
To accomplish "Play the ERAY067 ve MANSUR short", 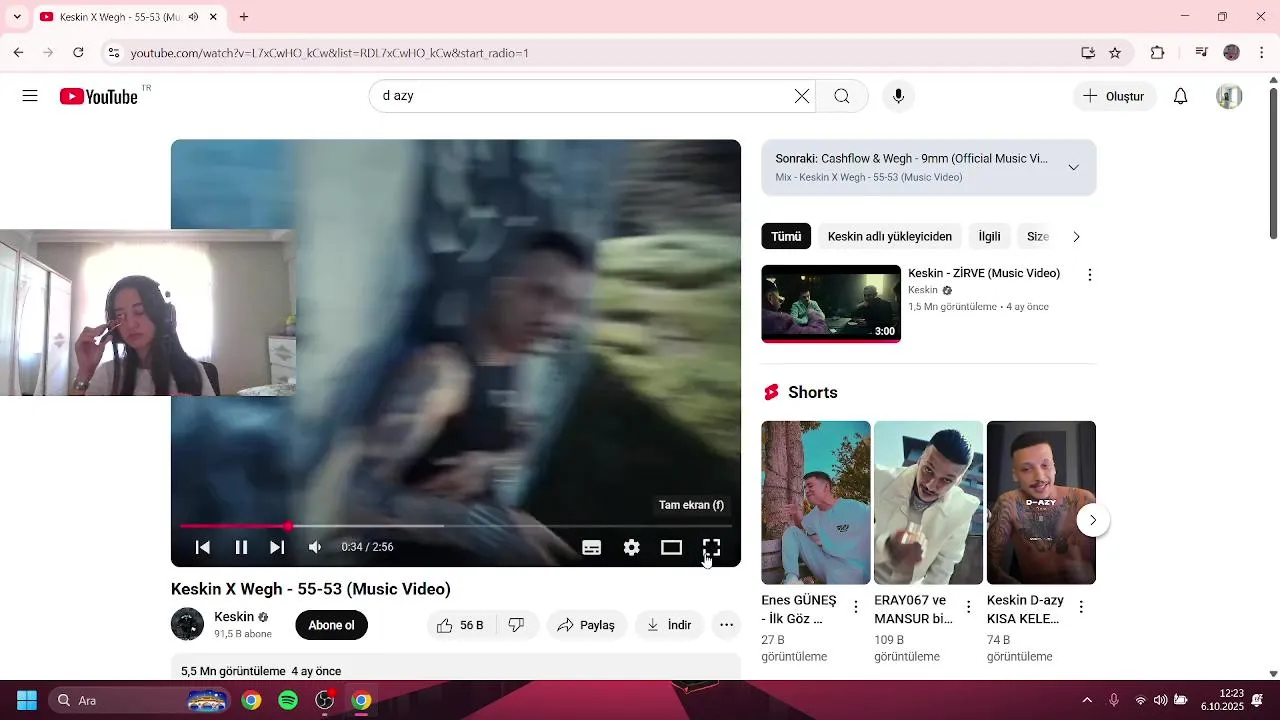I will pos(929,502).
